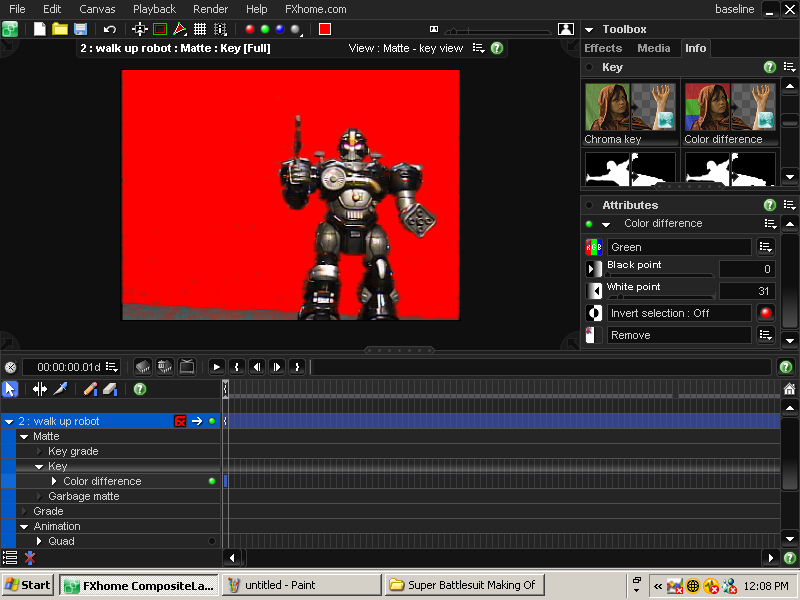Open untitled - Paint from taskbar
This screenshot has width=800, height=600.
[301, 585]
